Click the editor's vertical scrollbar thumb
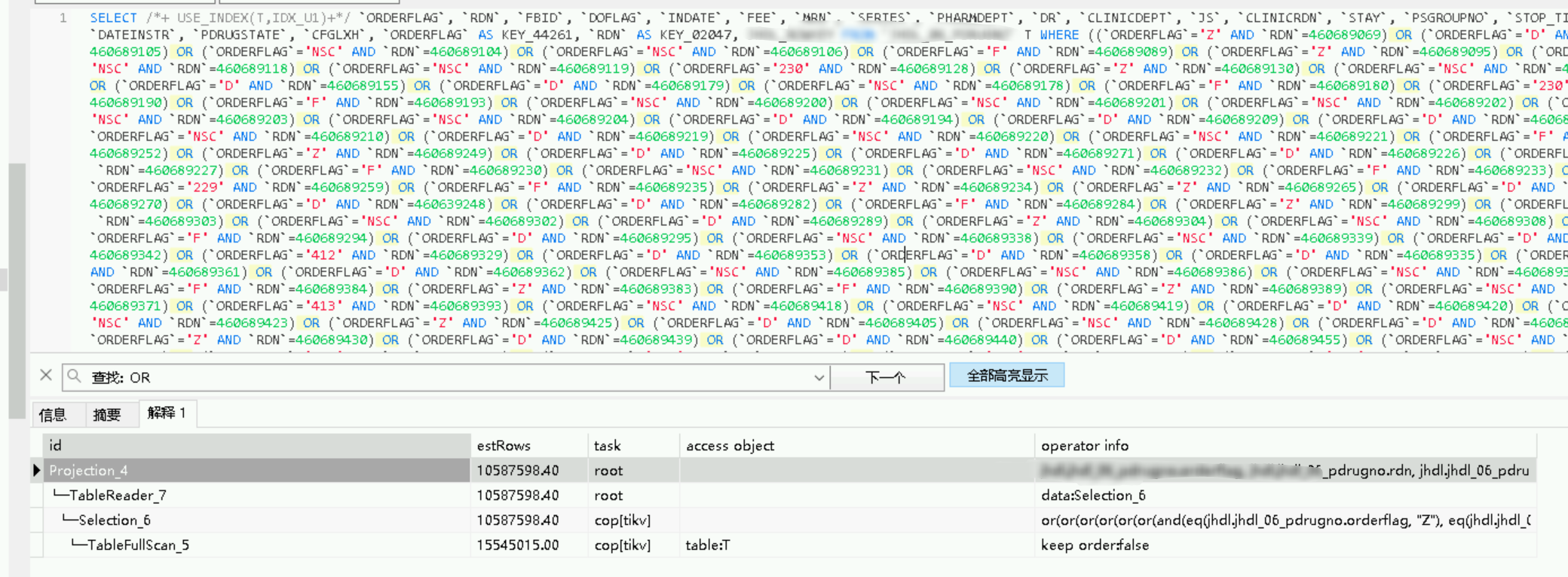This screenshot has height=577, width=1568. pyautogui.click(x=17, y=290)
